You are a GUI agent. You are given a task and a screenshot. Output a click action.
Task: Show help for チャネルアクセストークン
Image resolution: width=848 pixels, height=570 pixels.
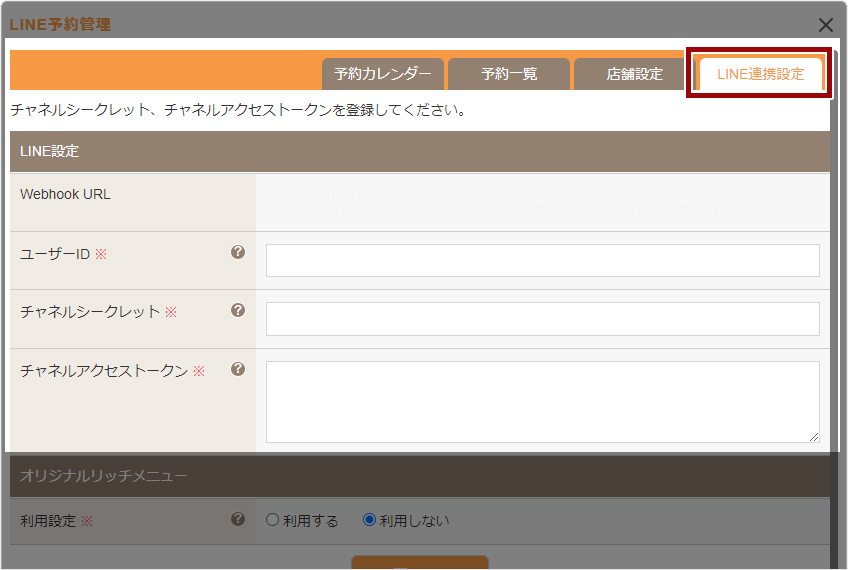(x=238, y=369)
